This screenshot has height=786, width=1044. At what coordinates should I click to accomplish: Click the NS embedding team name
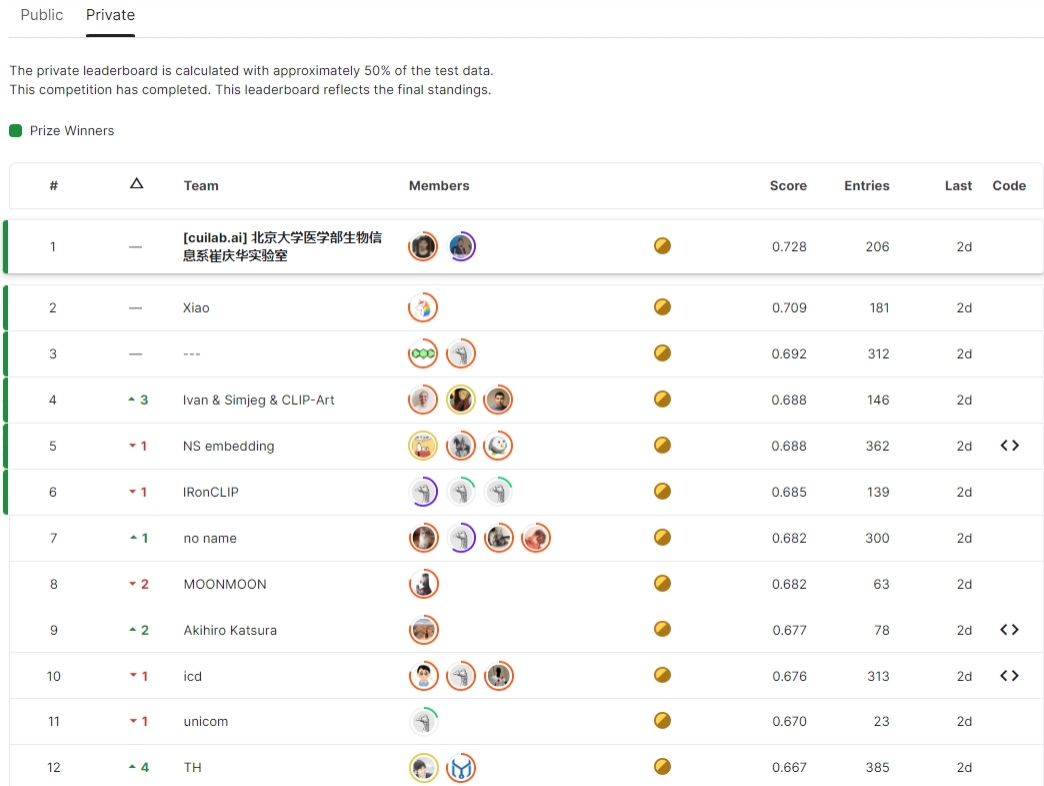[228, 446]
